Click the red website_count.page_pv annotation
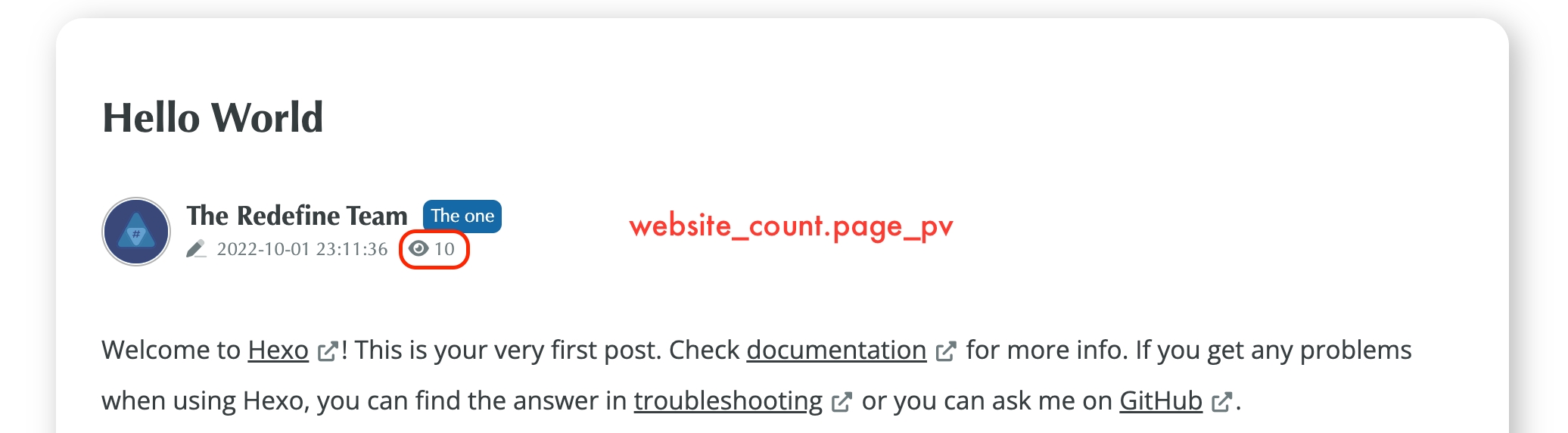 point(791,226)
